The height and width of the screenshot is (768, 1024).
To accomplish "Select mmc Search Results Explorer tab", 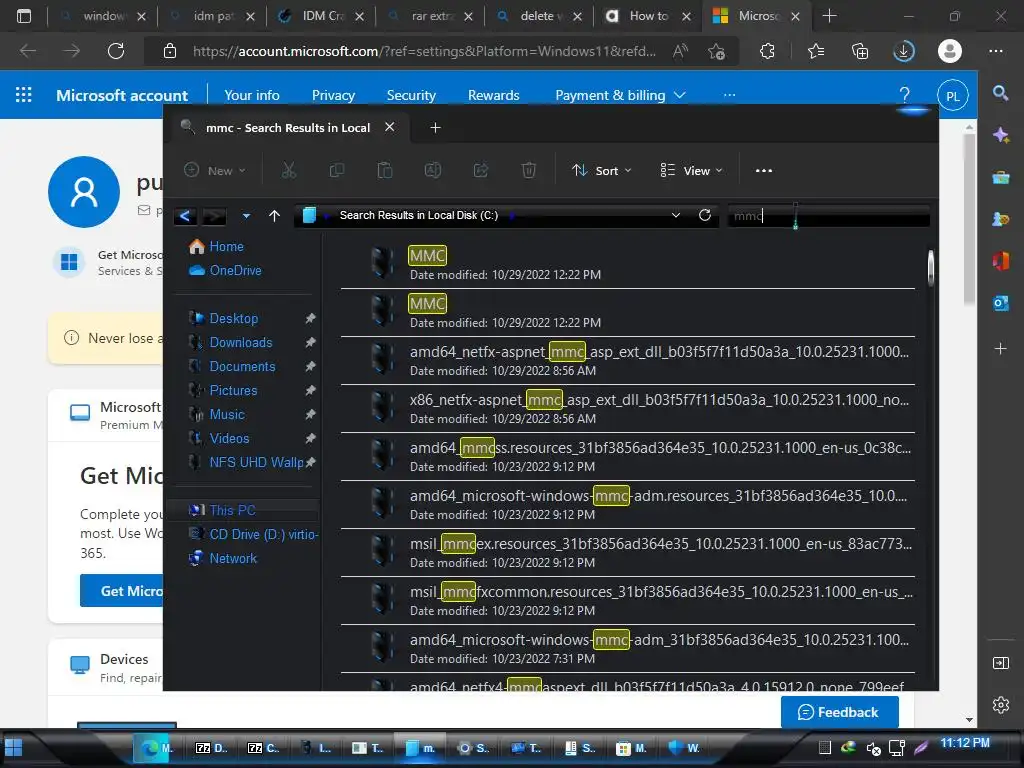I will [288, 127].
